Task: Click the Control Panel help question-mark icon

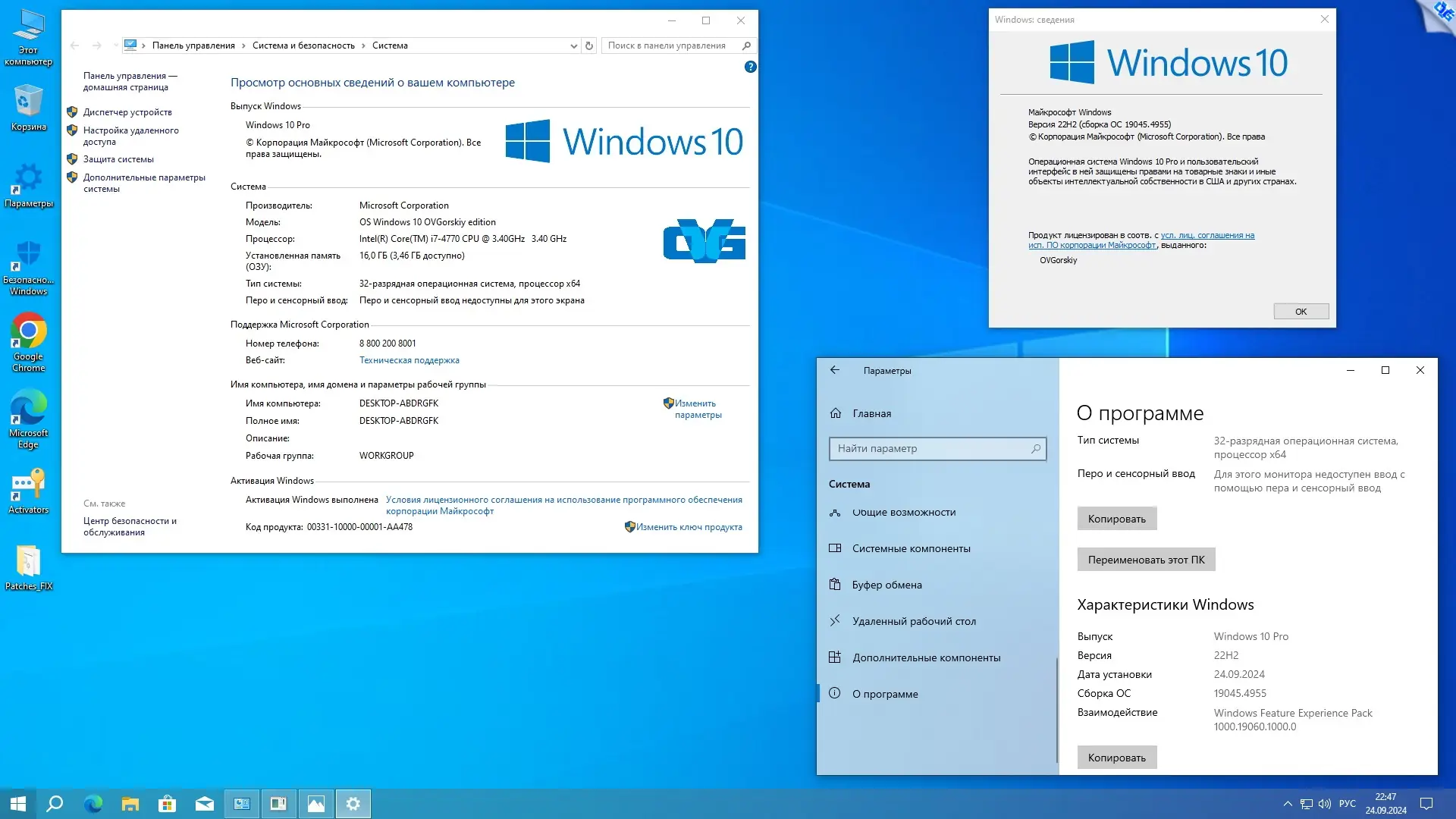Action: (750, 67)
